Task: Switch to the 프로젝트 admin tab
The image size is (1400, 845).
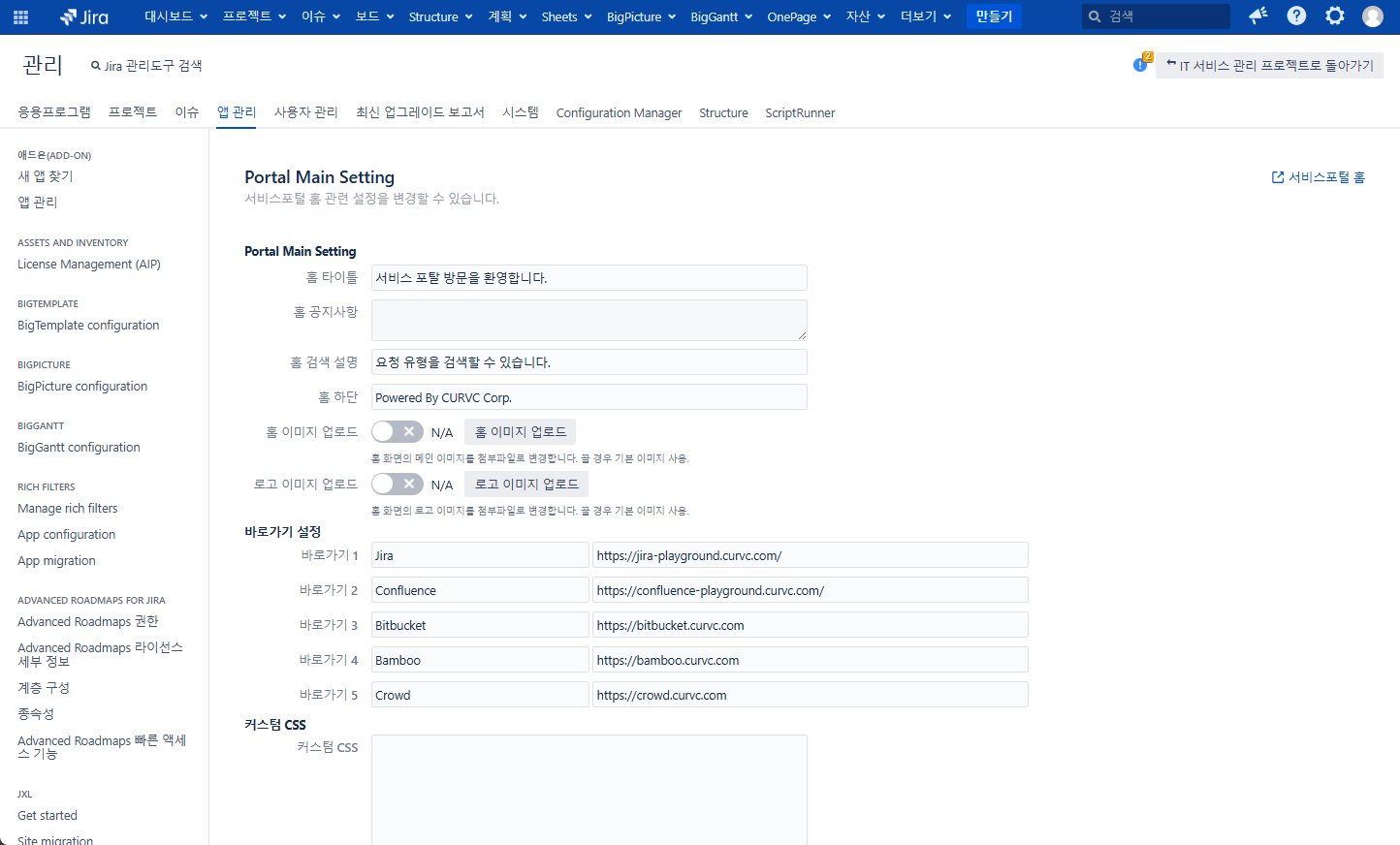Action: tap(133, 112)
